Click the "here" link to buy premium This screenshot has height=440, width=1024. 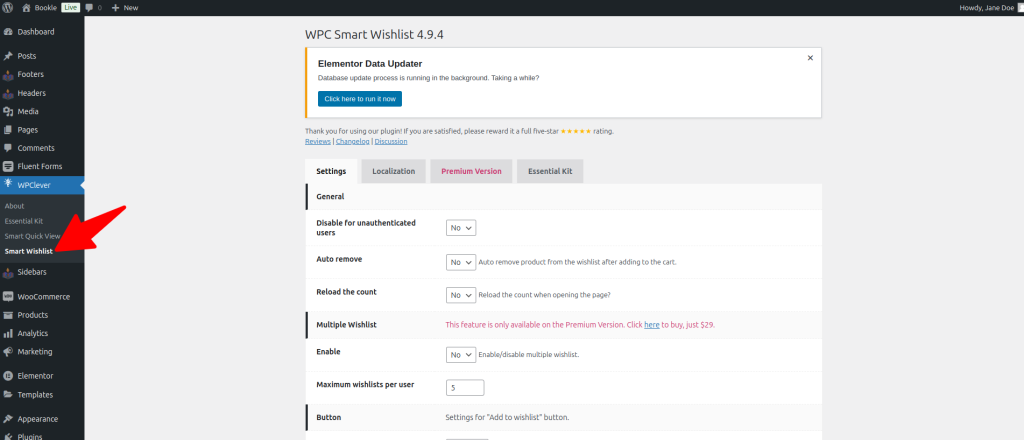click(652, 324)
